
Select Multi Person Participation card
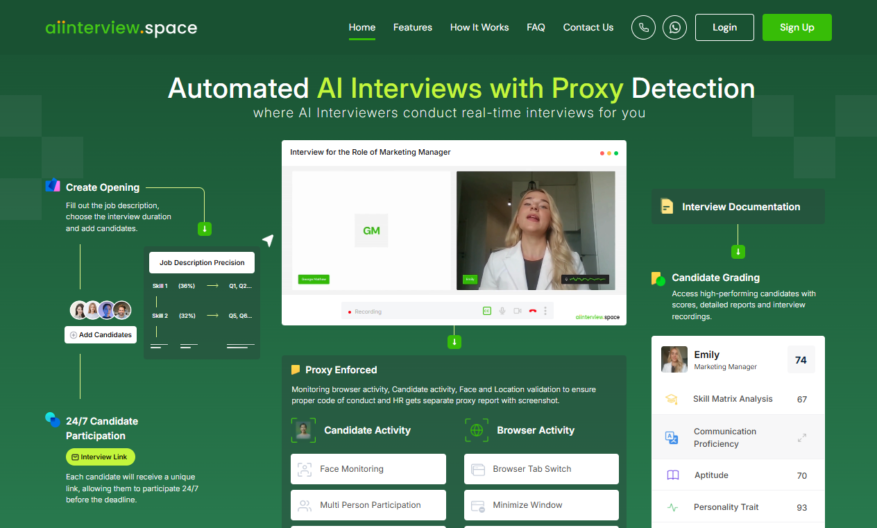[x=369, y=505]
